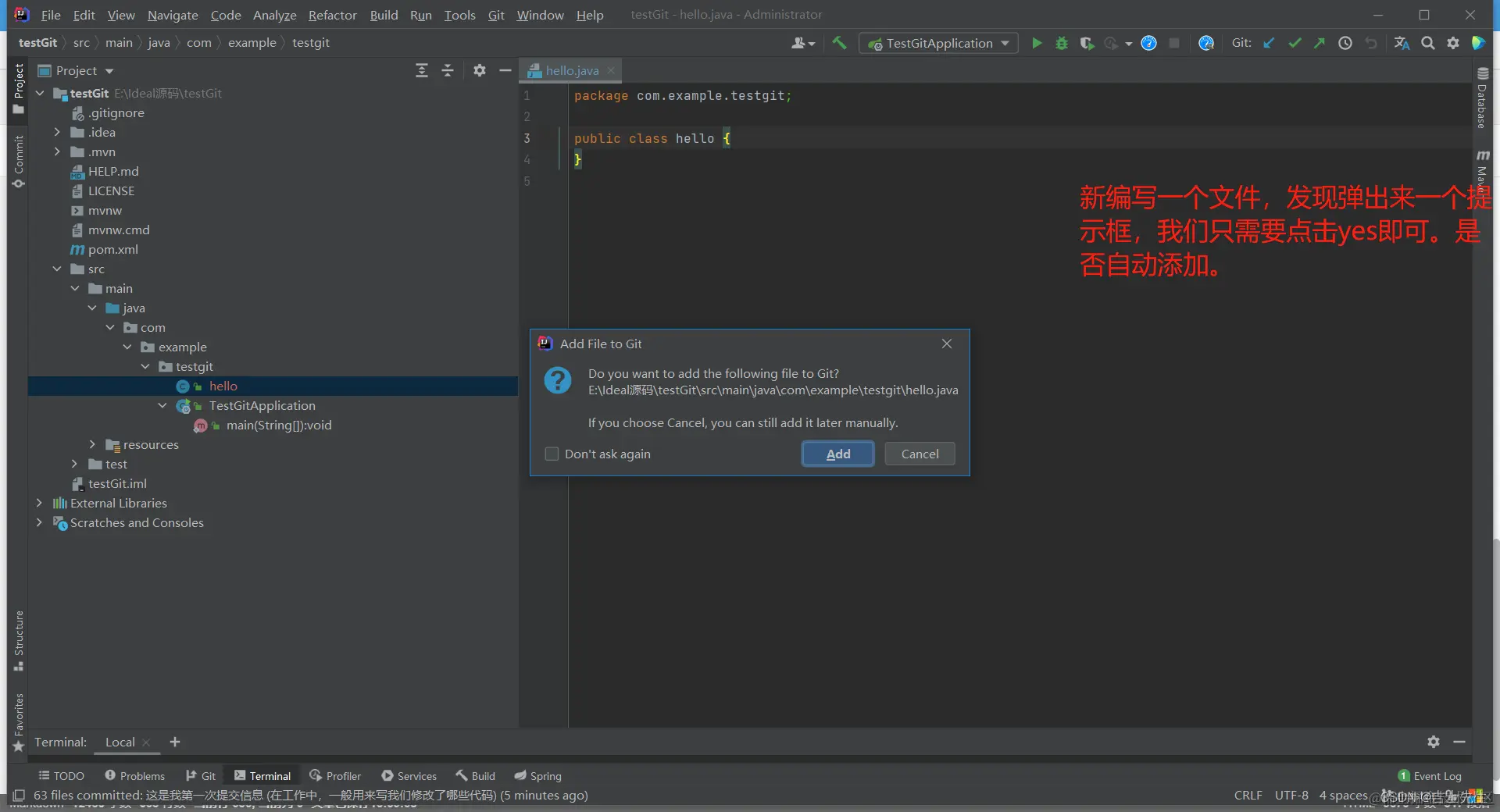The height and width of the screenshot is (812, 1500).
Task: Click Git update project arrow icon
Action: 1270,44
